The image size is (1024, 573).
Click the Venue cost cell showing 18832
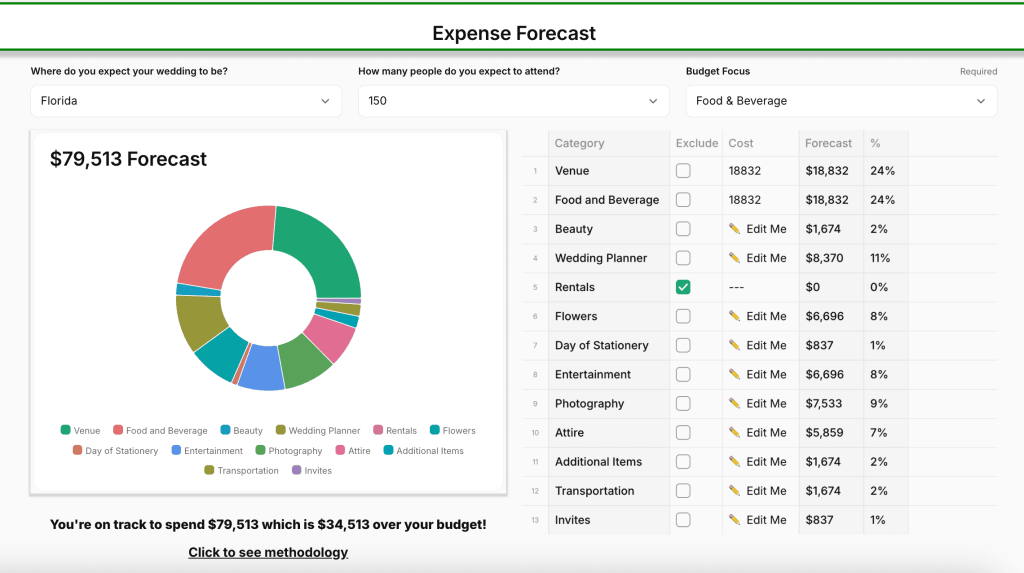point(745,171)
